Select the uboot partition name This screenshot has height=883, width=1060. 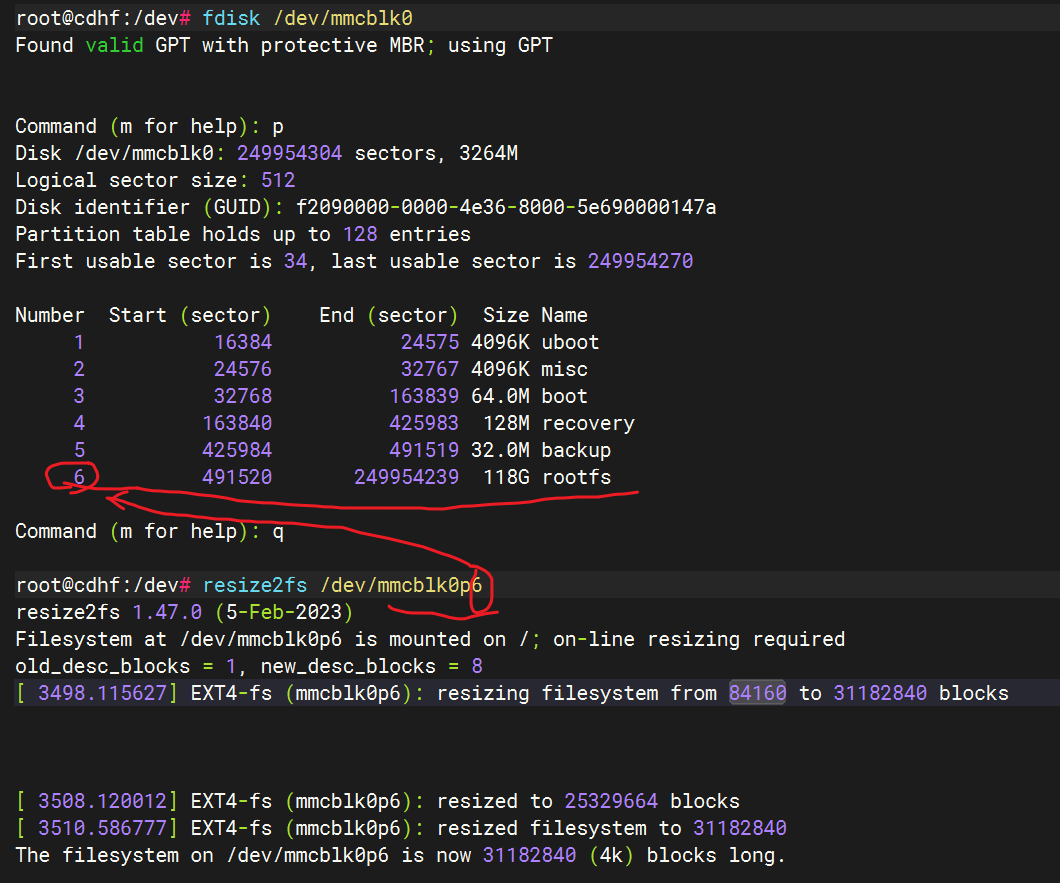[570, 342]
